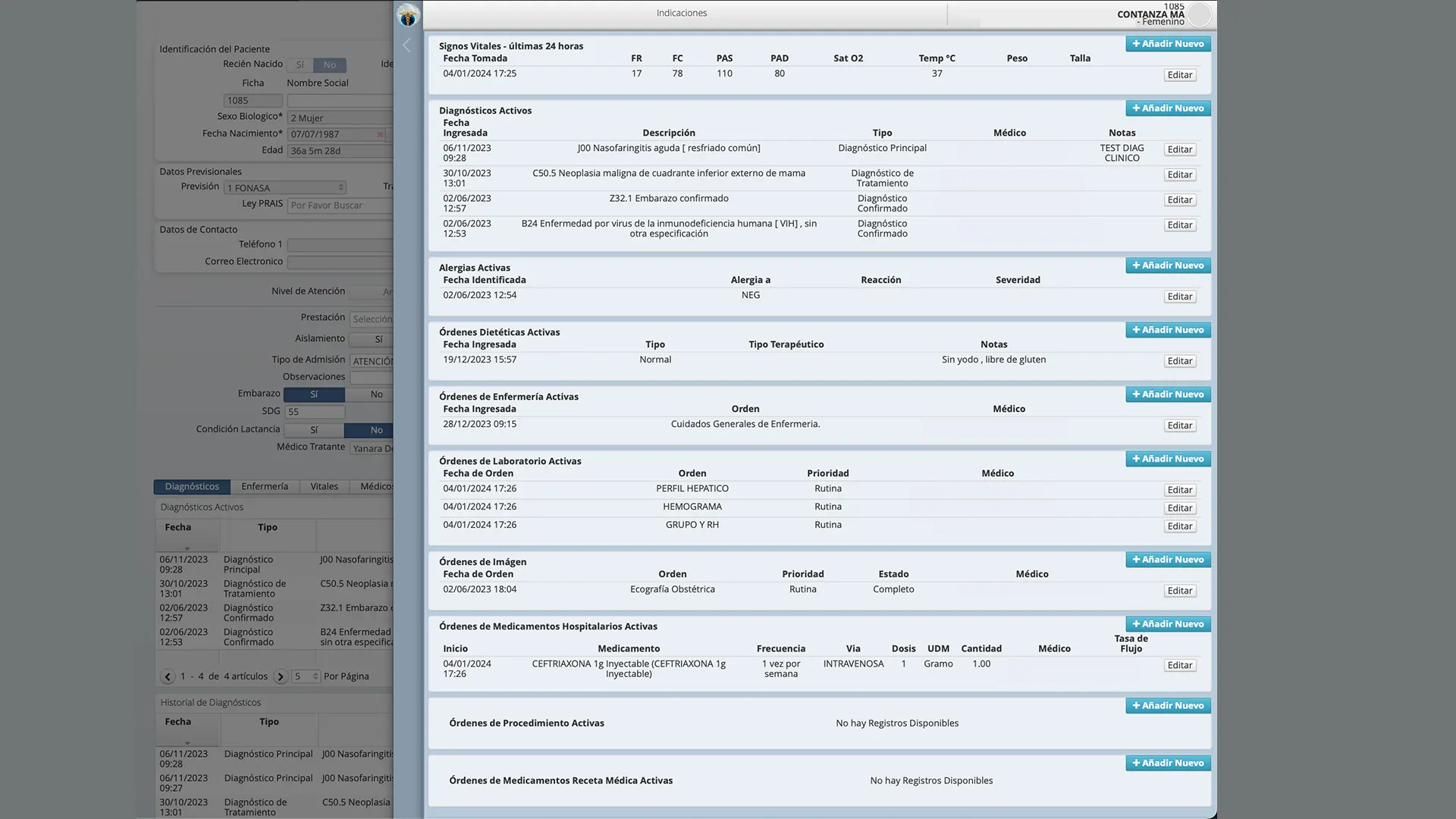Go to previous page of Diagnósticos Activos

click(168, 676)
